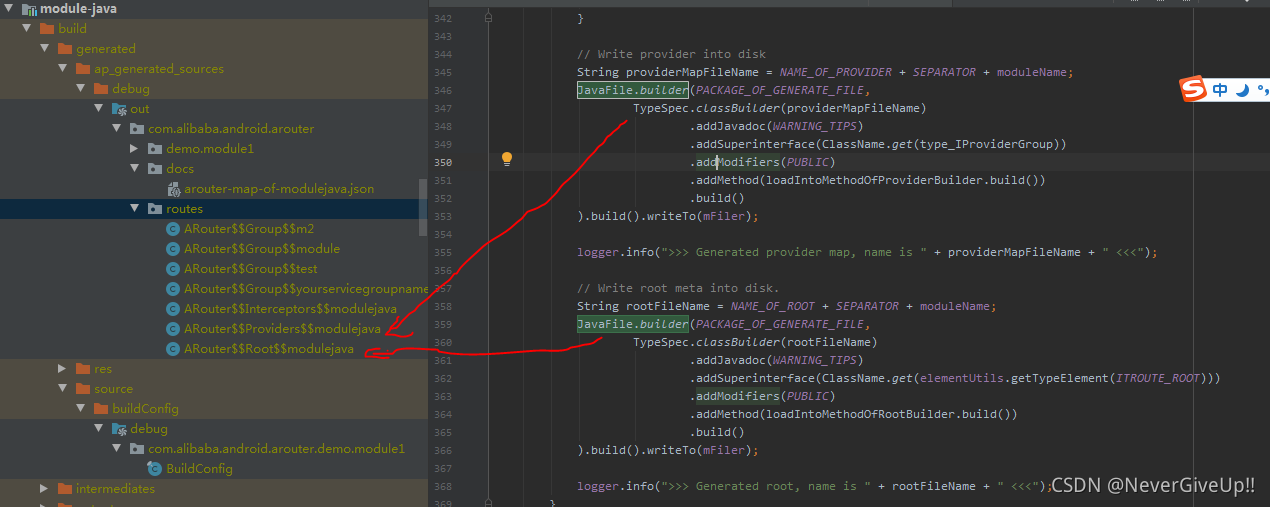Click 'providerMapFileName' in line 345 declaration
The width and height of the screenshot is (1270, 507).
coord(692,72)
